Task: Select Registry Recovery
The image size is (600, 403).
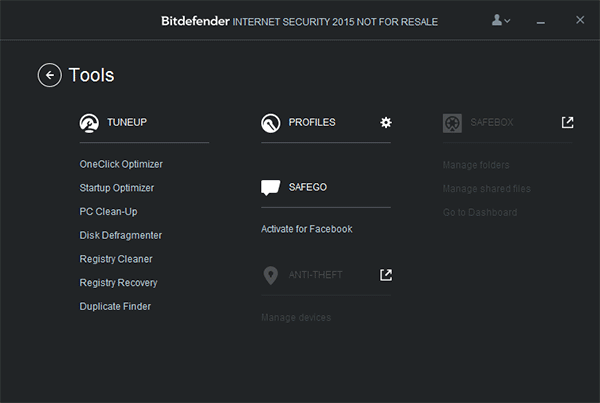Action: pyautogui.click(x=118, y=283)
